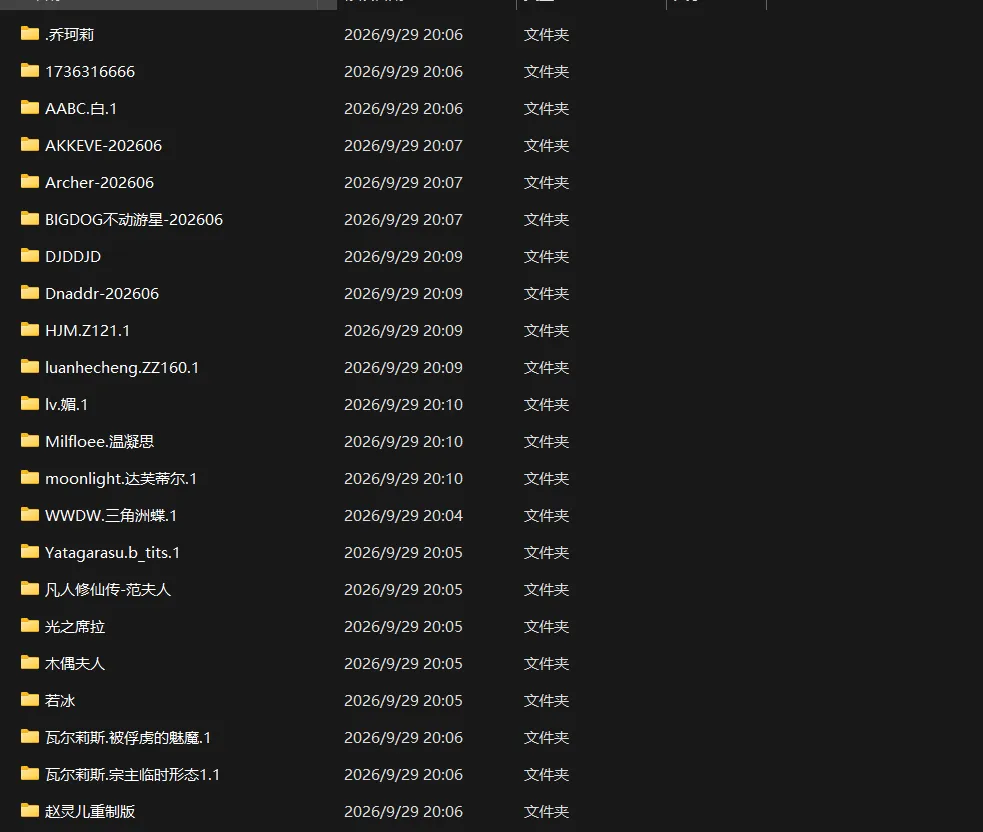Viewport: 983px width, 832px height.
Task: Select the folder named 若冰
Action: [60, 700]
